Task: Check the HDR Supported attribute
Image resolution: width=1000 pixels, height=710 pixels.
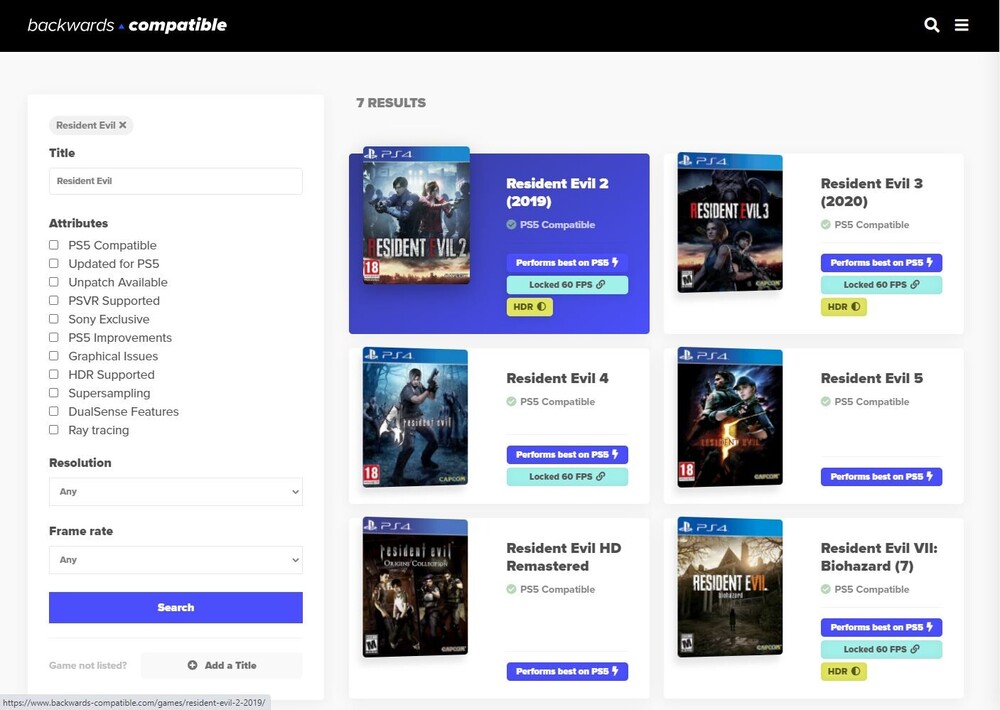Action: 54,375
